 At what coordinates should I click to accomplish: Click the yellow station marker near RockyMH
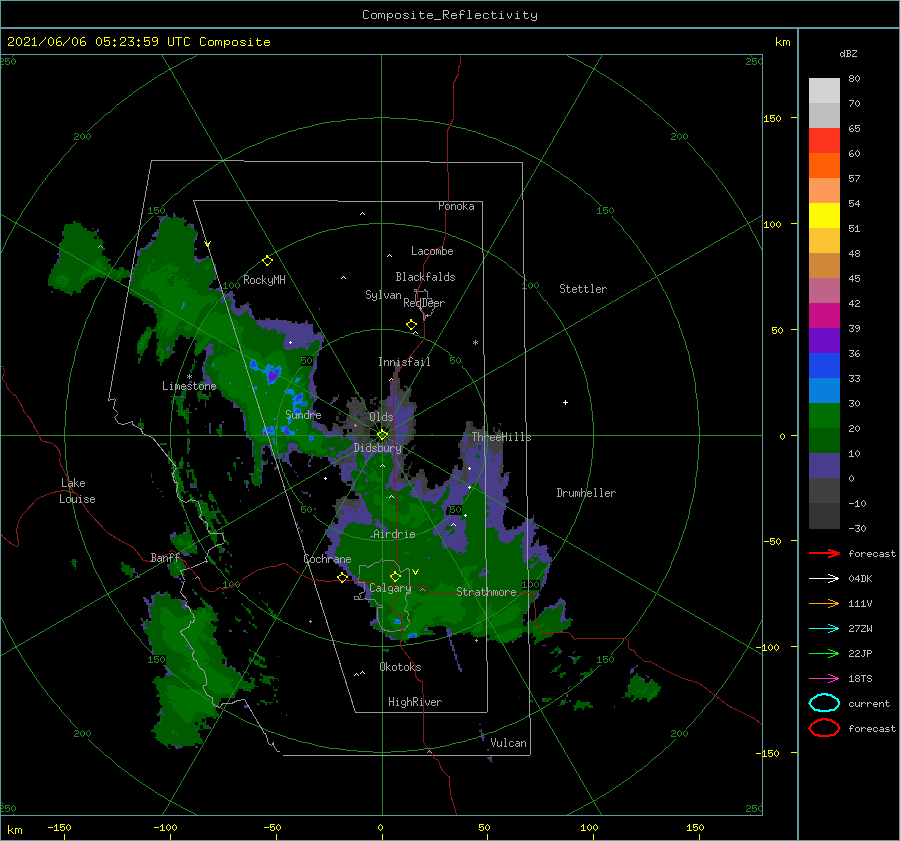[x=267, y=261]
